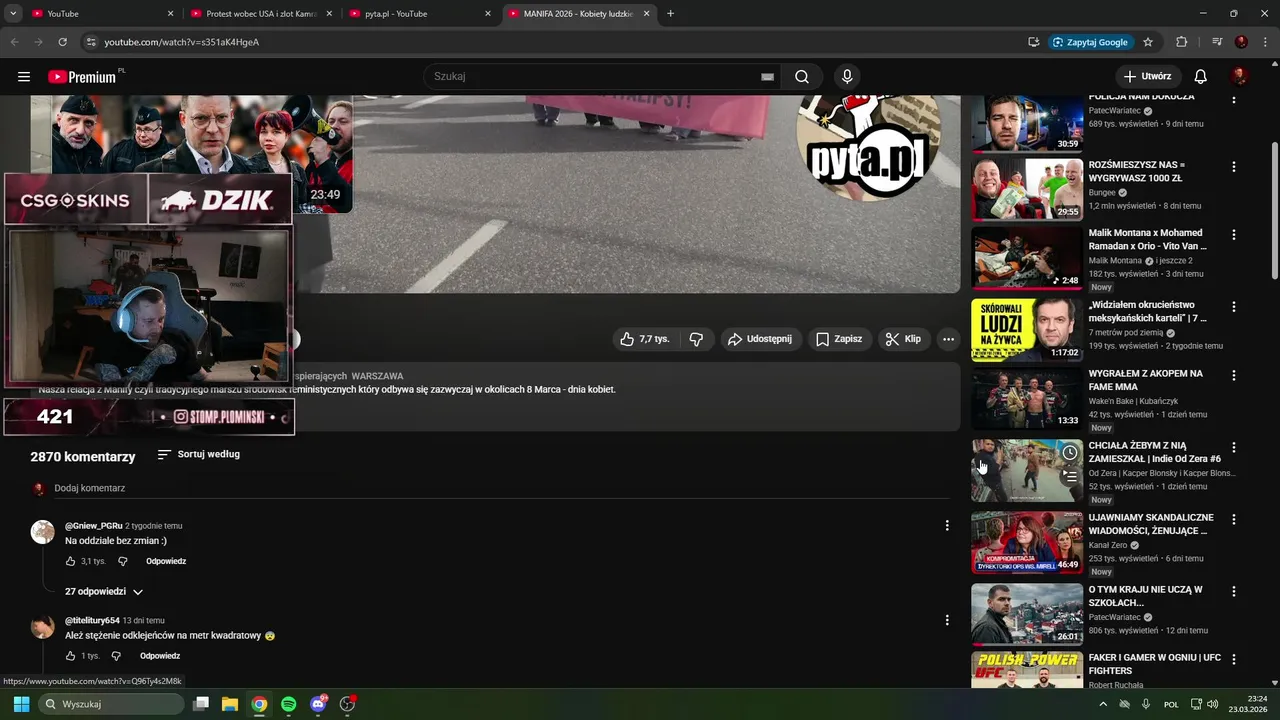The width and height of the screenshot is (1280, 720).
Task: Open more video actions three-dot button
Action: point(948,339)
